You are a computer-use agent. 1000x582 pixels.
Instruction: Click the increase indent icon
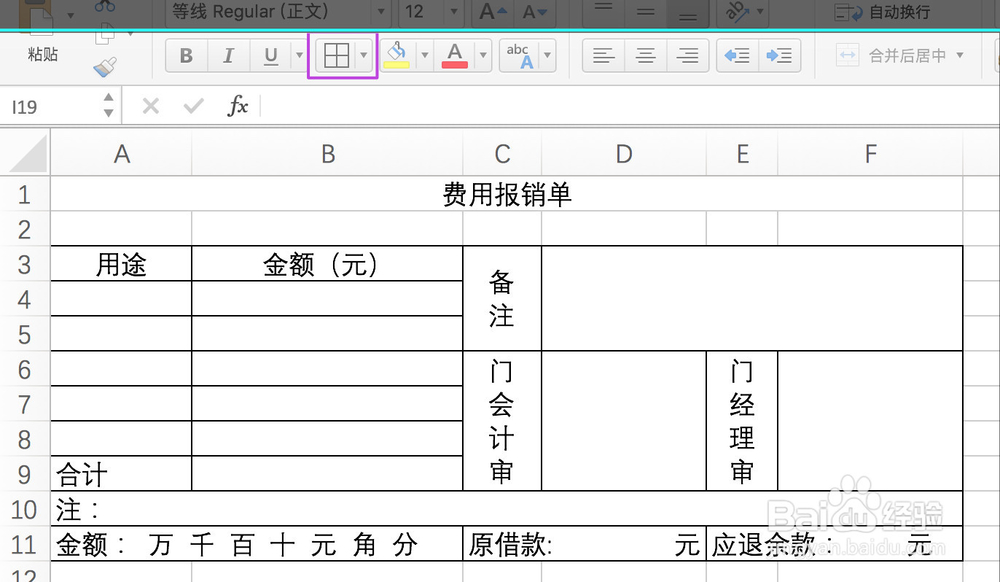tap(781, 55)
